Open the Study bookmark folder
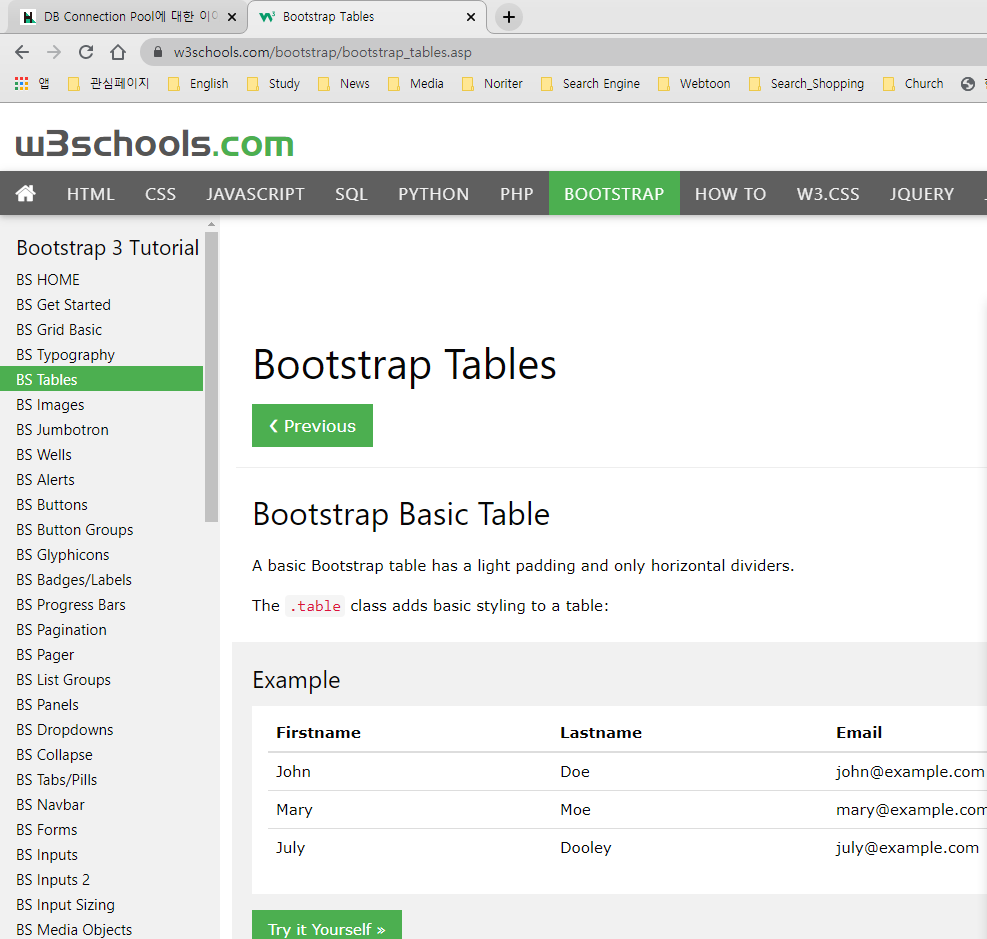 273,84
